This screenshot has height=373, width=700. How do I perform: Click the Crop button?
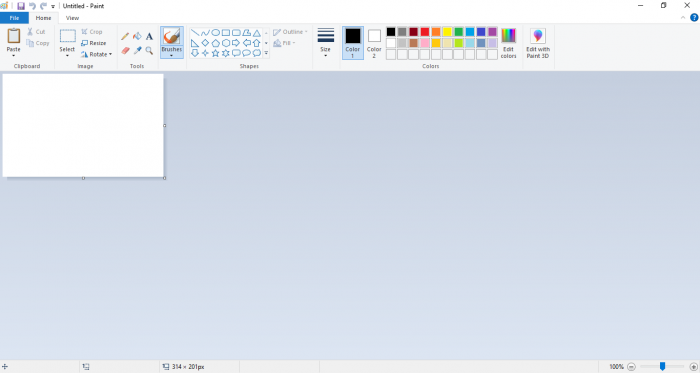[92, 32]
